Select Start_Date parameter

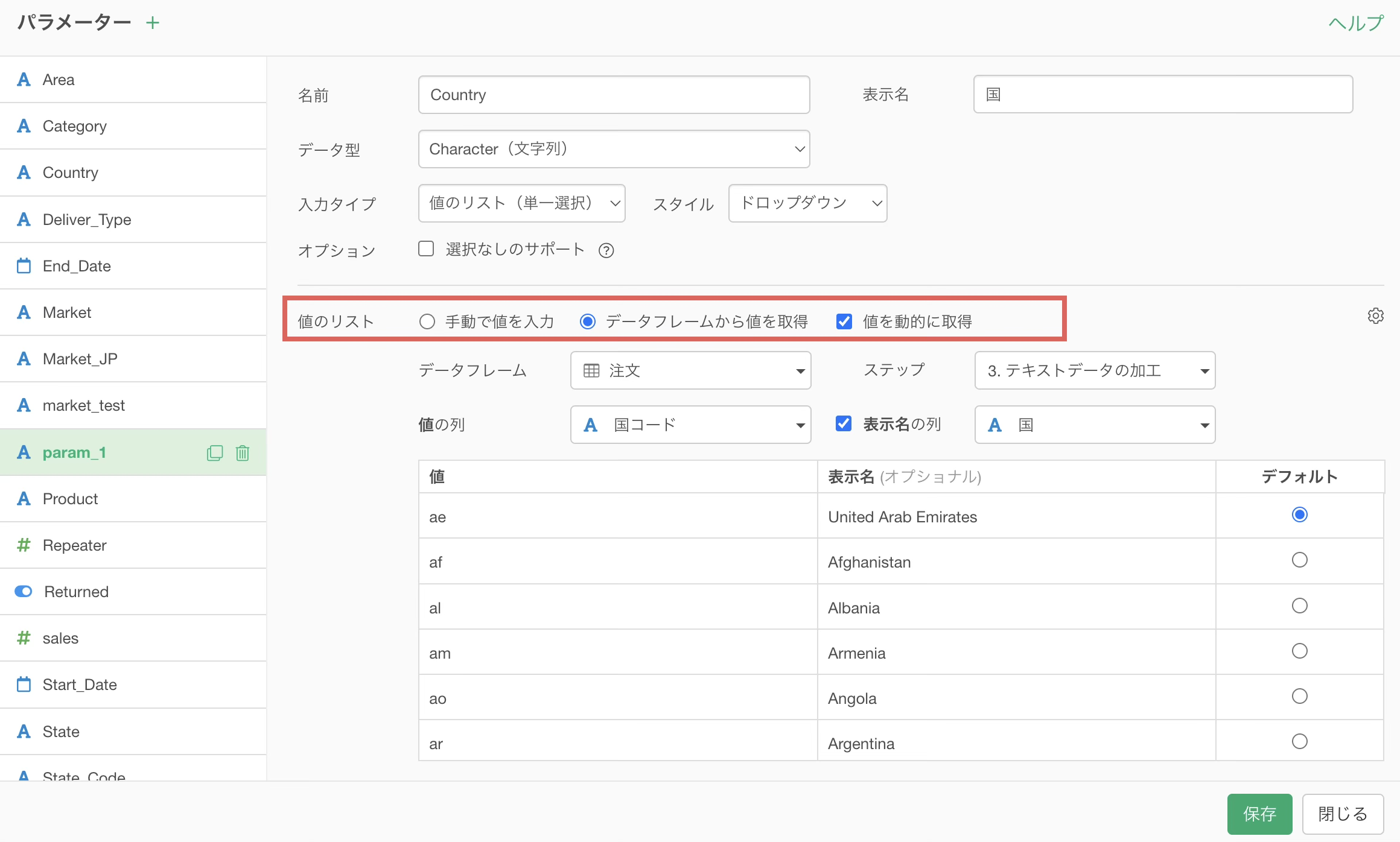tap(133, 685)
